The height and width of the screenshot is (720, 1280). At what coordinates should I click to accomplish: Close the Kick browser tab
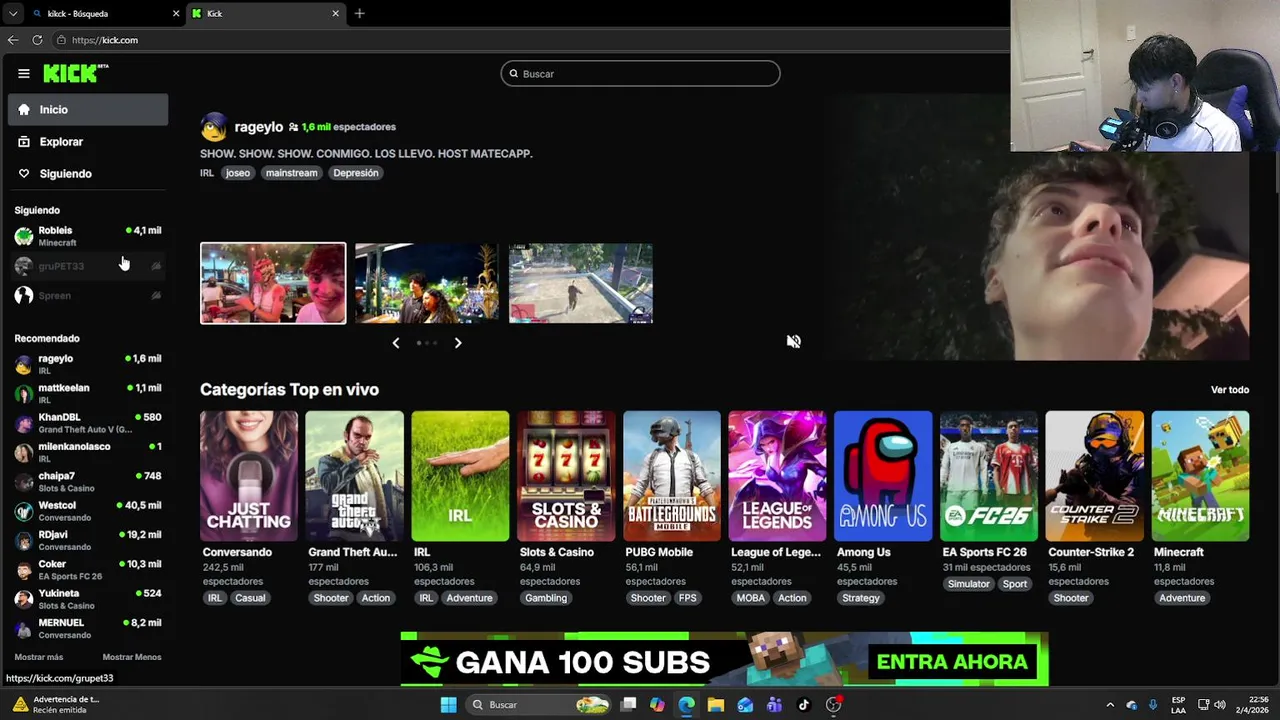click(336, 14)
